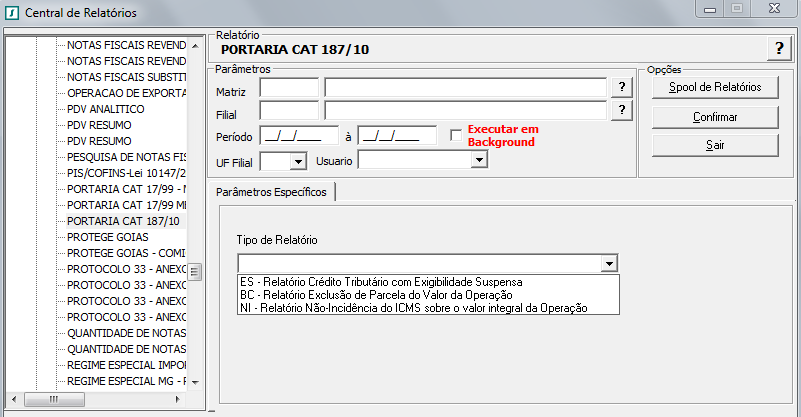Click the tree's horizontal scroll right arrow
The width and height of the screenshot is (801, 417).
pyautogui.click(x=177, y=399)
